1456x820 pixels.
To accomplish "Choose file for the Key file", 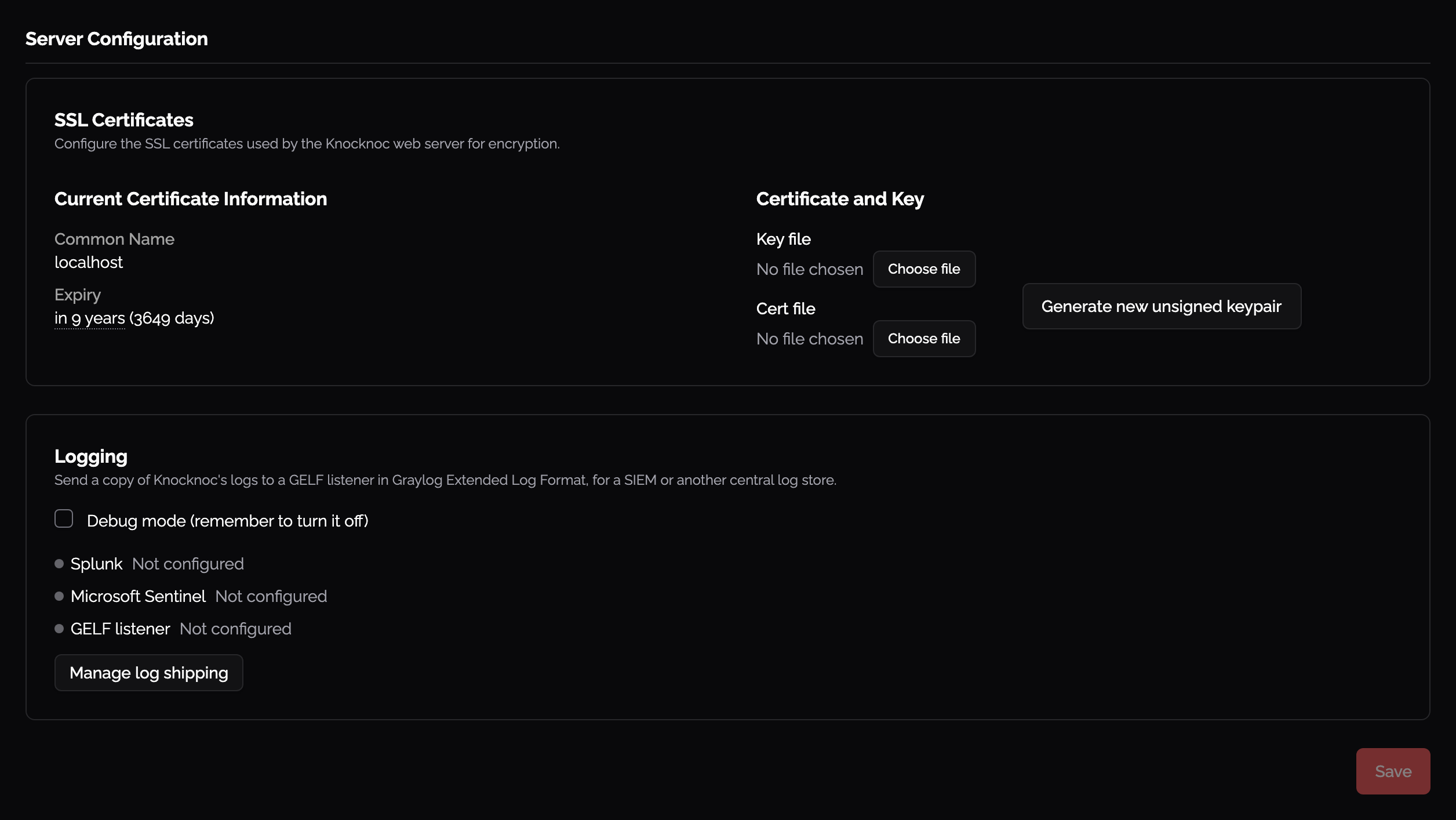I will tap(924, 269).
